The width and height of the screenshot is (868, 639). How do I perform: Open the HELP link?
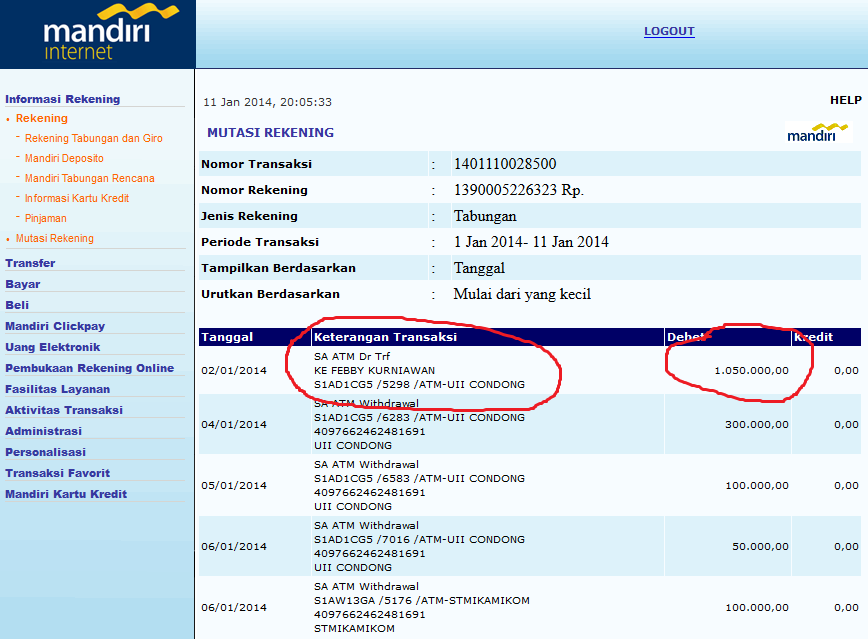pyautogui.click(x=845, y=100)
